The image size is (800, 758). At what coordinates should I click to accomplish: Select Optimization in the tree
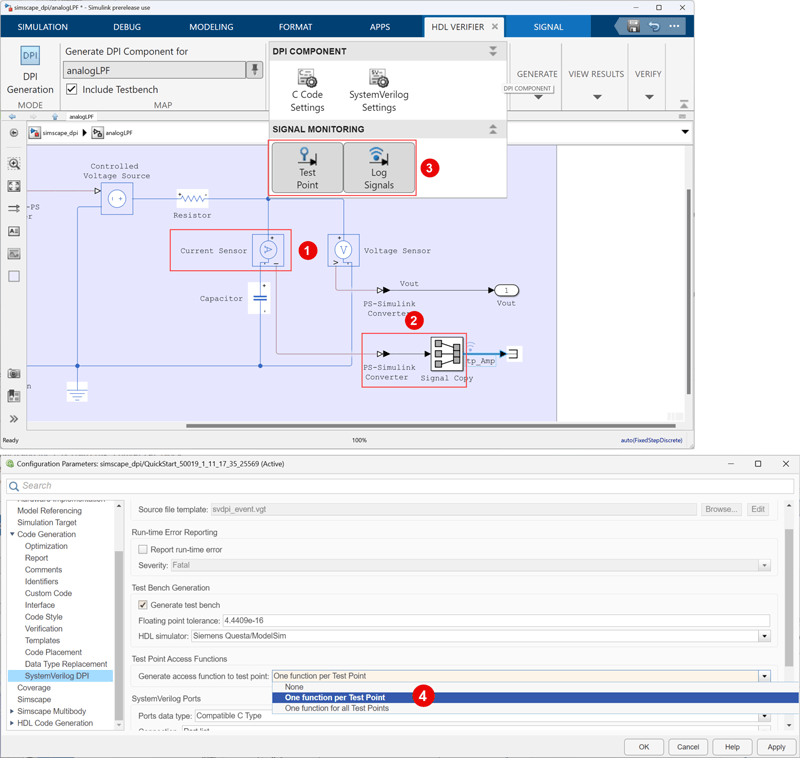(46, 546)
